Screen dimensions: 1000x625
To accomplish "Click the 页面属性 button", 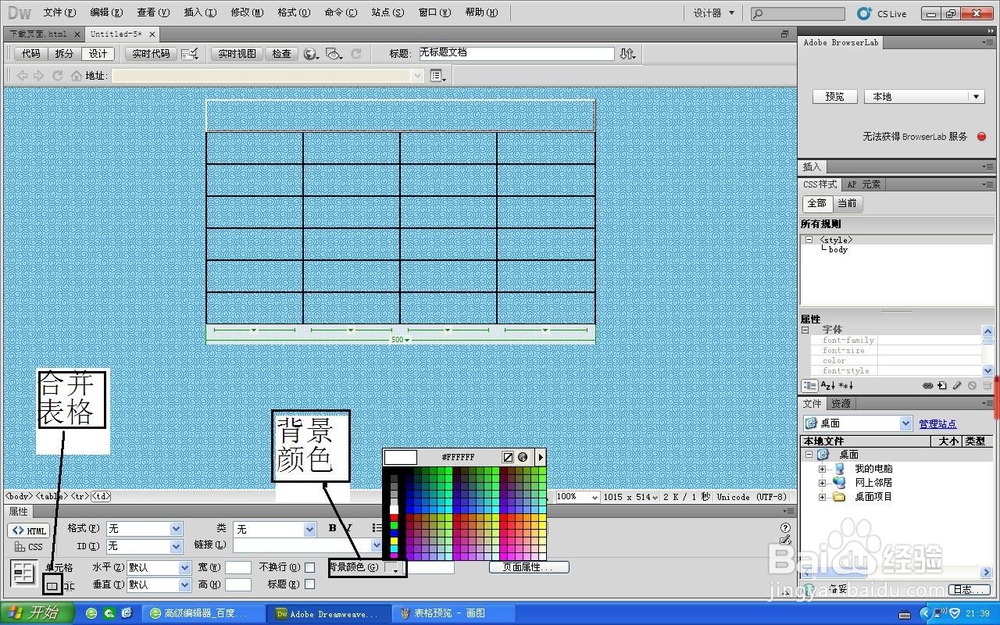I will [x=529, y=567].
